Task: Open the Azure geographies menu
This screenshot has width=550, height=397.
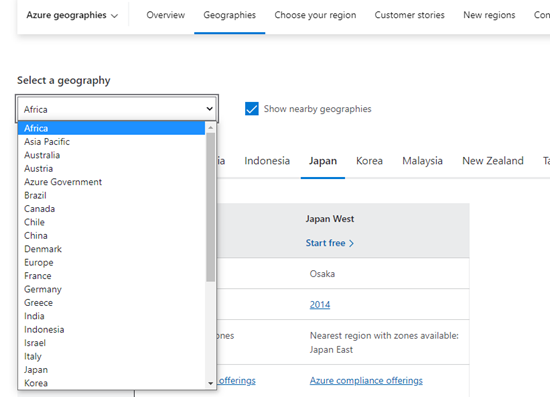Action: (x=72, y=15)
